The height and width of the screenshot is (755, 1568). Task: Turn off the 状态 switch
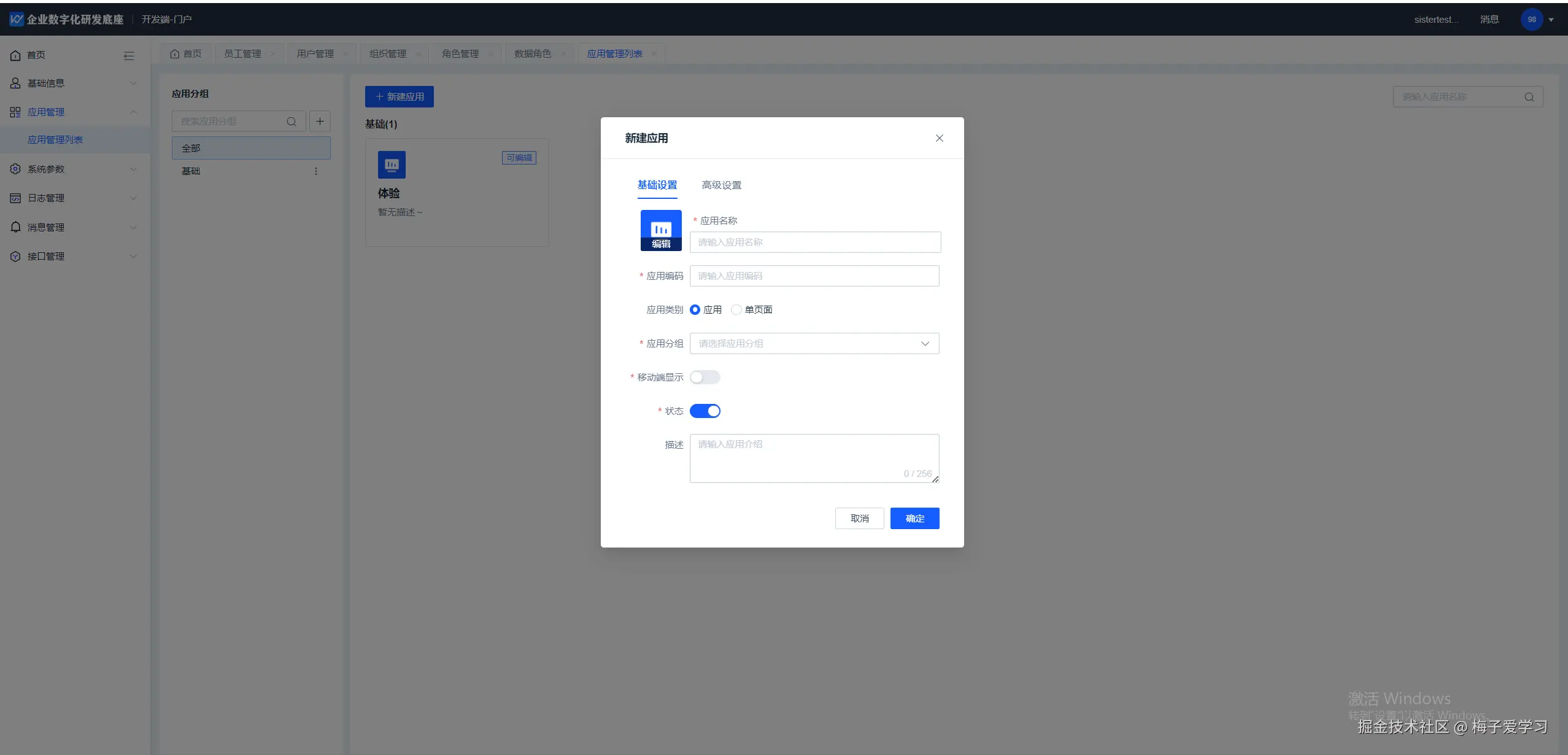pos(705,411)
